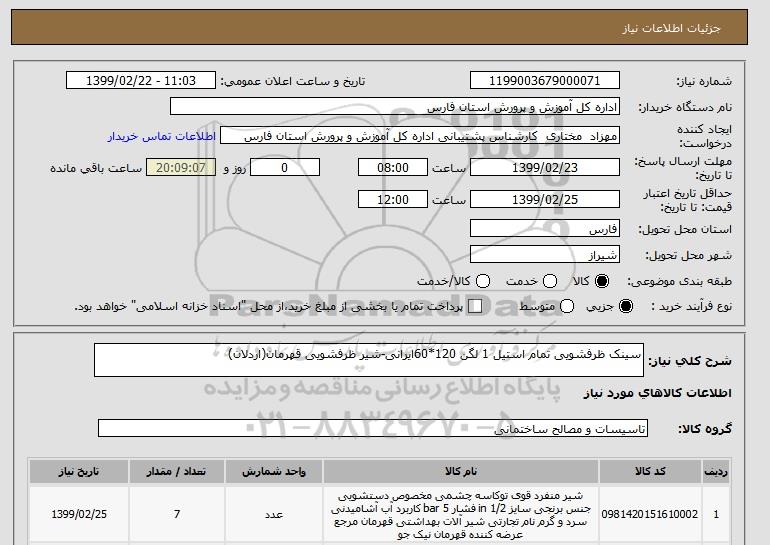Click the remaining days field showing 0
770x545 pixels.
click(285, 167)
